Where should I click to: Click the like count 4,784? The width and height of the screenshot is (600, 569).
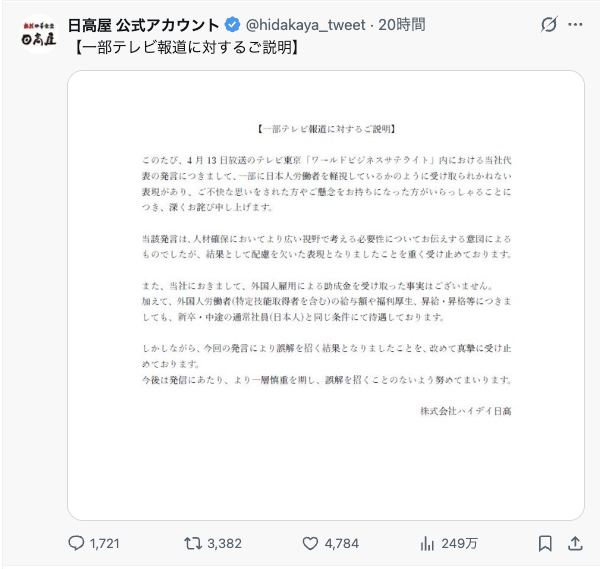pyautogui.click(x=341, y=544)
